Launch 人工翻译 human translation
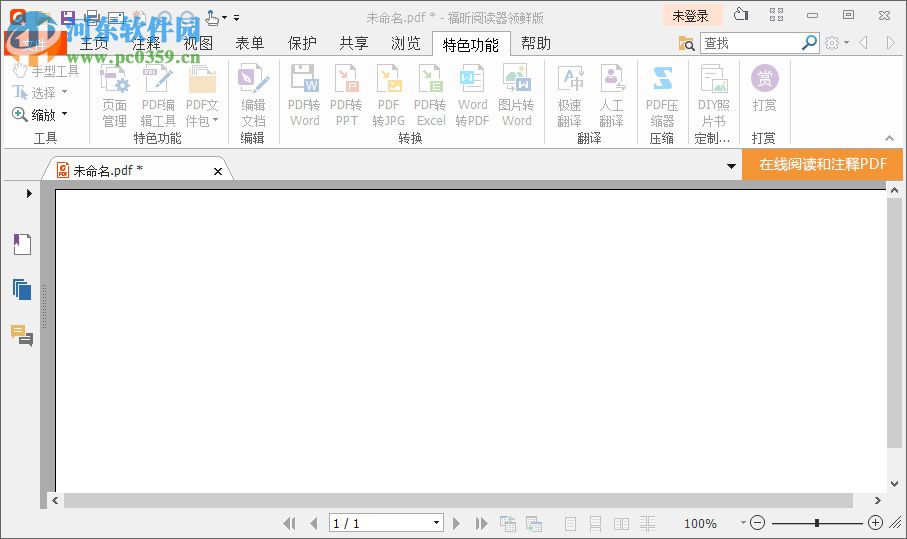 611,95
